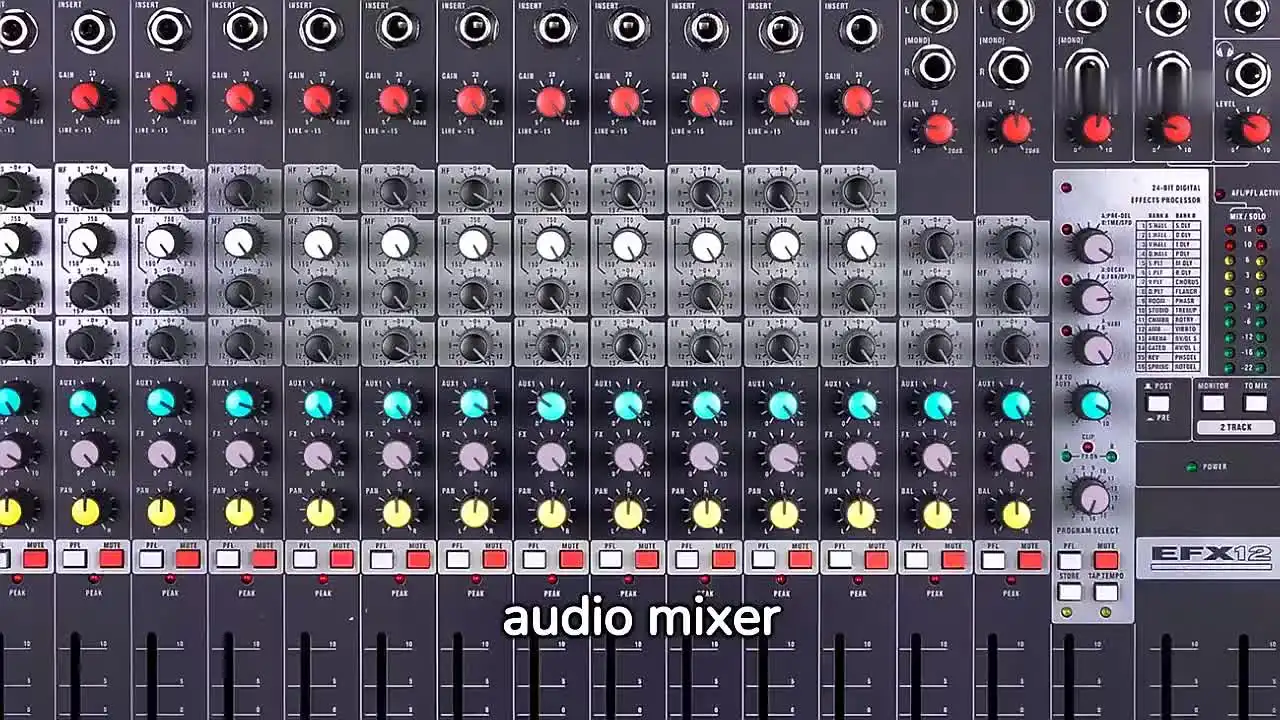Turn the A:PRE-DEL B:TIME/SPD effects knob
Image resolution: width=1280 pixels, height=720 pixels.
tap(1092, 247)
